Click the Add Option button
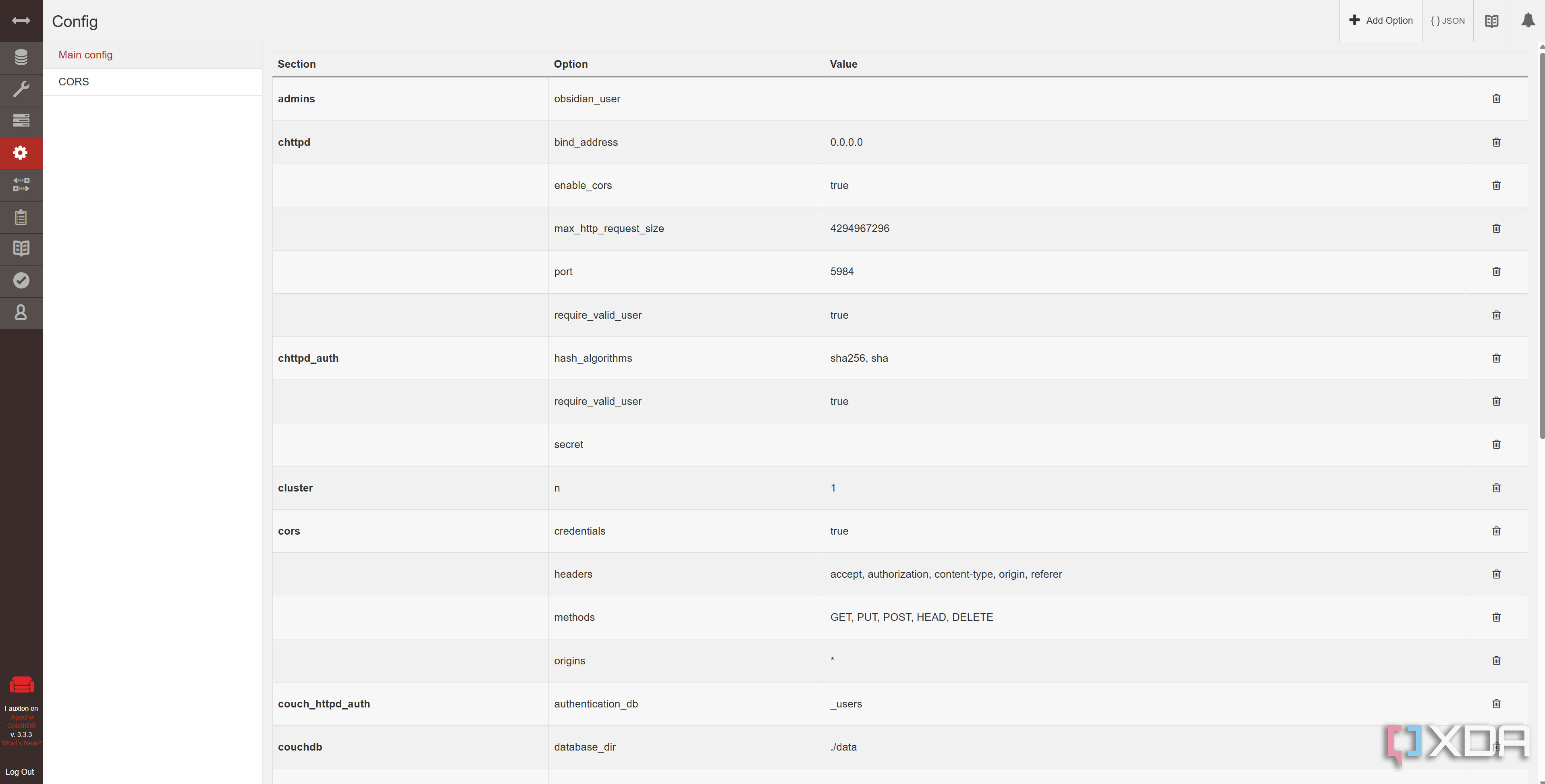 tap(1381, 21)
